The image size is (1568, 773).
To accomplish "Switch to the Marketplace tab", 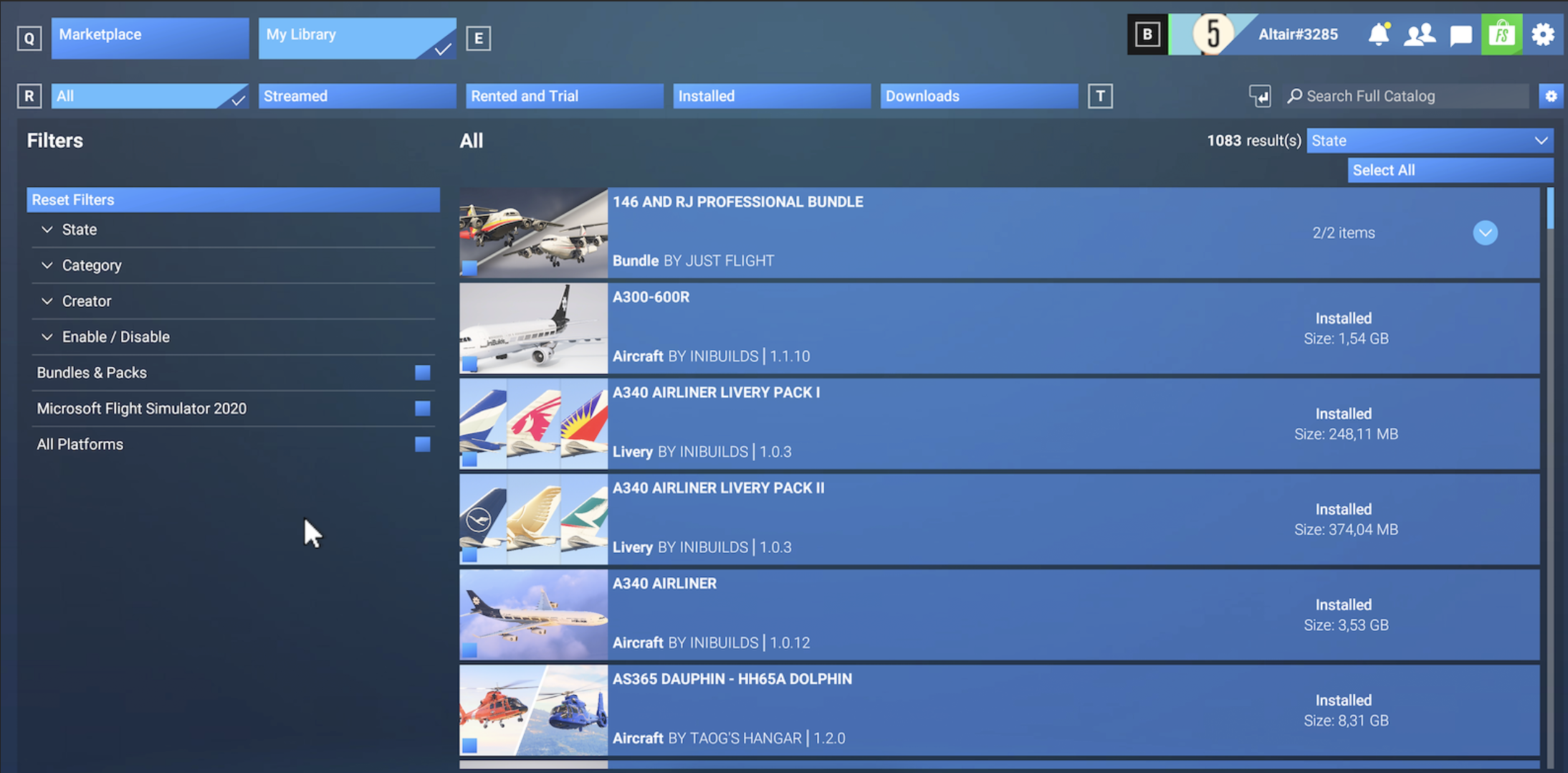I will [150, 38].
